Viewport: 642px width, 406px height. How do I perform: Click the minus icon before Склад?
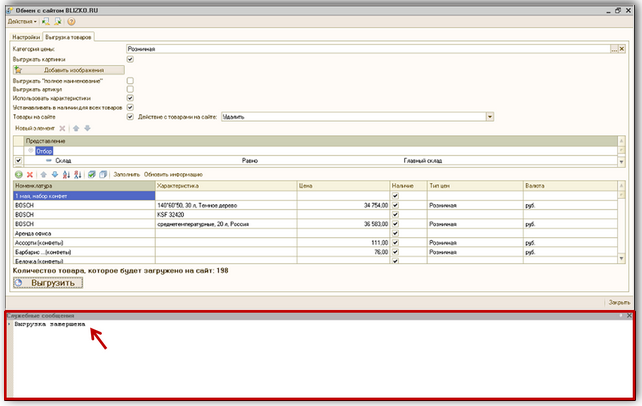click(49, 160)
